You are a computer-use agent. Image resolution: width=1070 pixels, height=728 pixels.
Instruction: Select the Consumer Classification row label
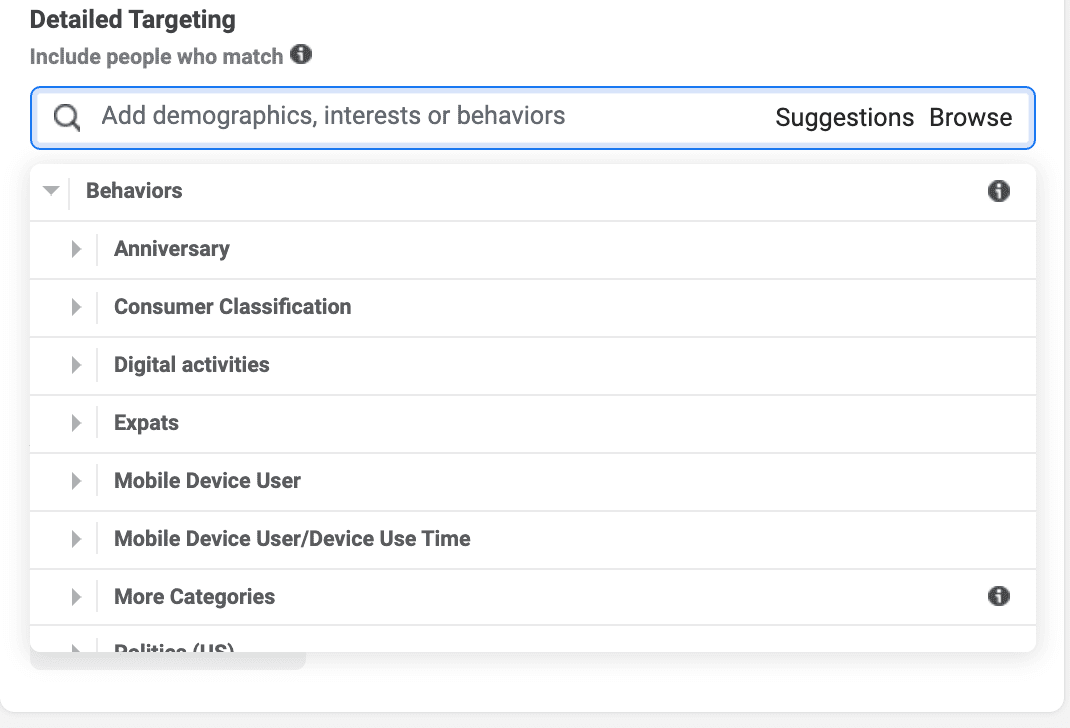[232, 307]
